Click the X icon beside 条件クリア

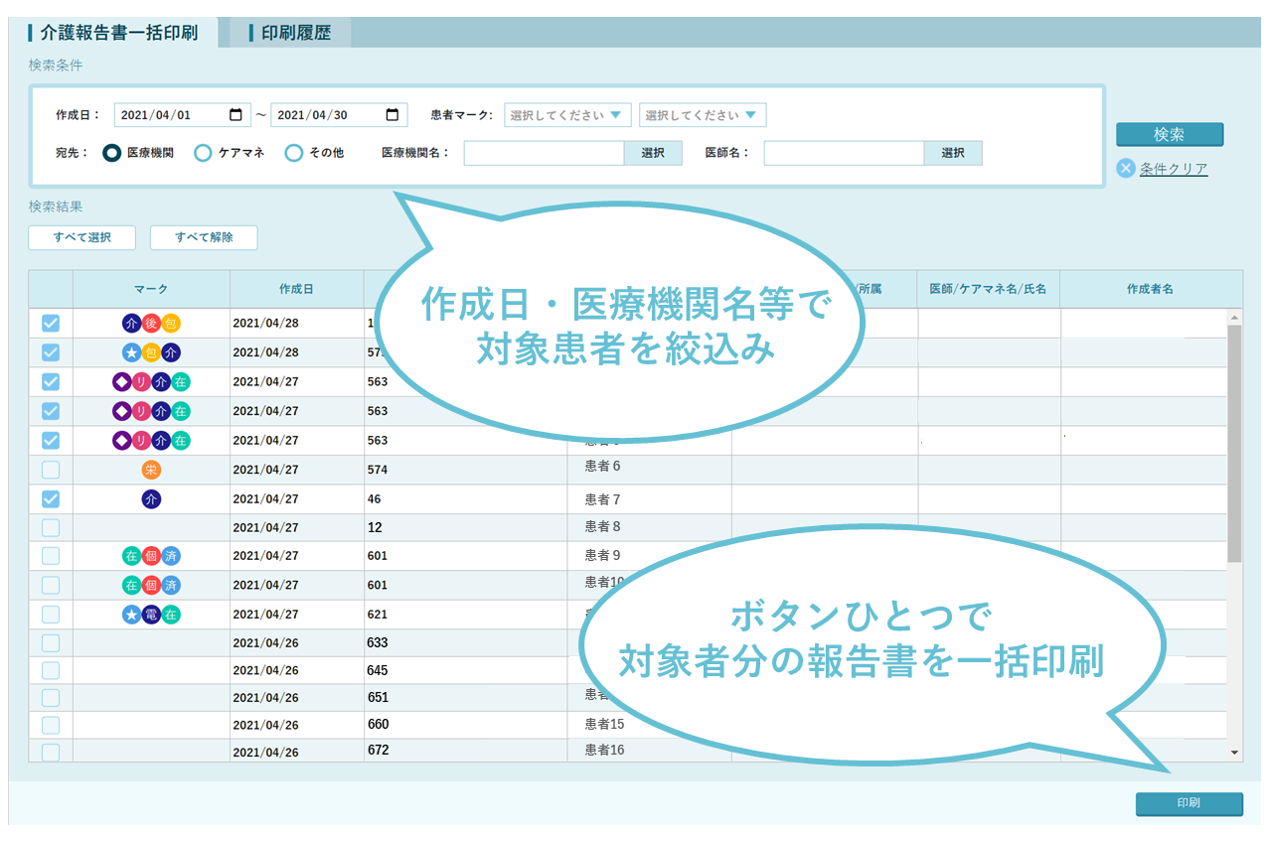1126,168
